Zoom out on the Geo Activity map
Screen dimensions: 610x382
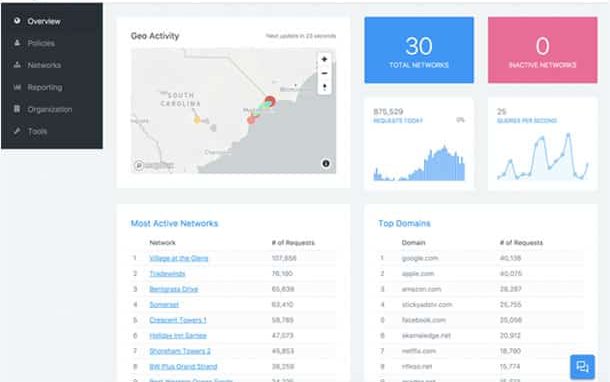click(324, 73)
